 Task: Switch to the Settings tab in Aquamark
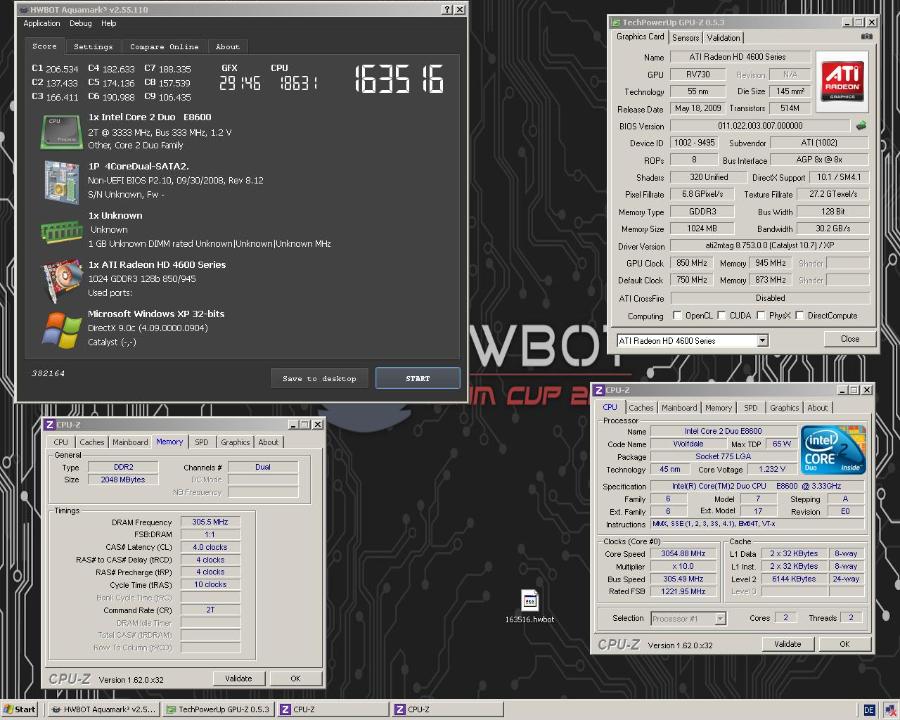click(93, 47)
